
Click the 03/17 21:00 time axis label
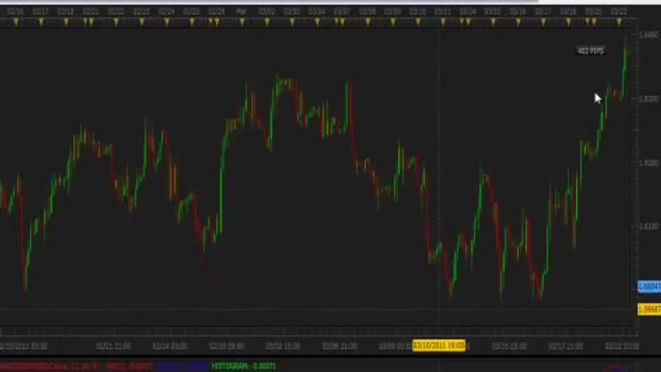click(x=566, y=346)
